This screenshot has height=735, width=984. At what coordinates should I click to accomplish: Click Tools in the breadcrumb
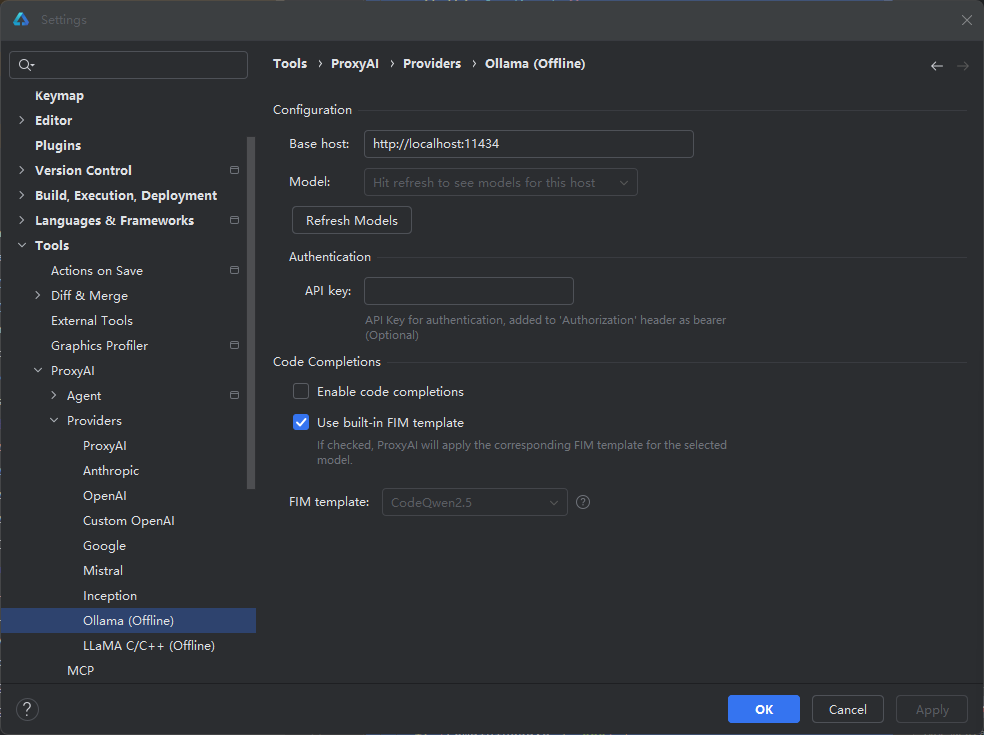click(x=290, y=63)
